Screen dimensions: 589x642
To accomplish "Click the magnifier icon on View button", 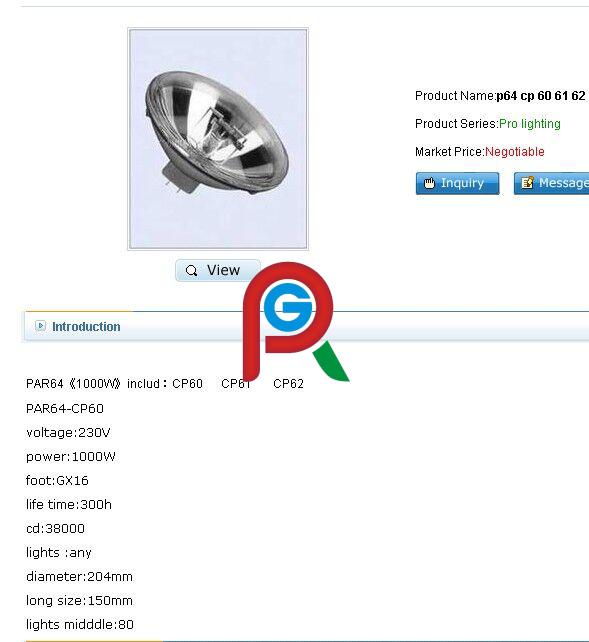I will (x=192, y=271).
